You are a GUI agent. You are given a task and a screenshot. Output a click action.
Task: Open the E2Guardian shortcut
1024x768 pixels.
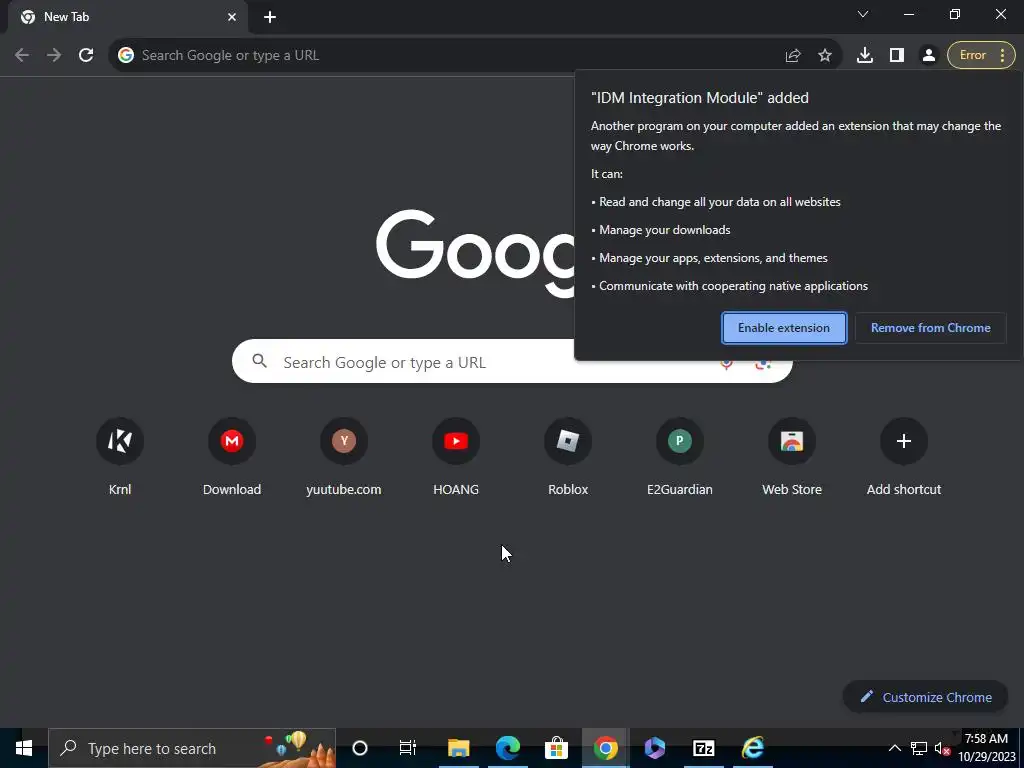pyautogui.click(x=680, y=457)
